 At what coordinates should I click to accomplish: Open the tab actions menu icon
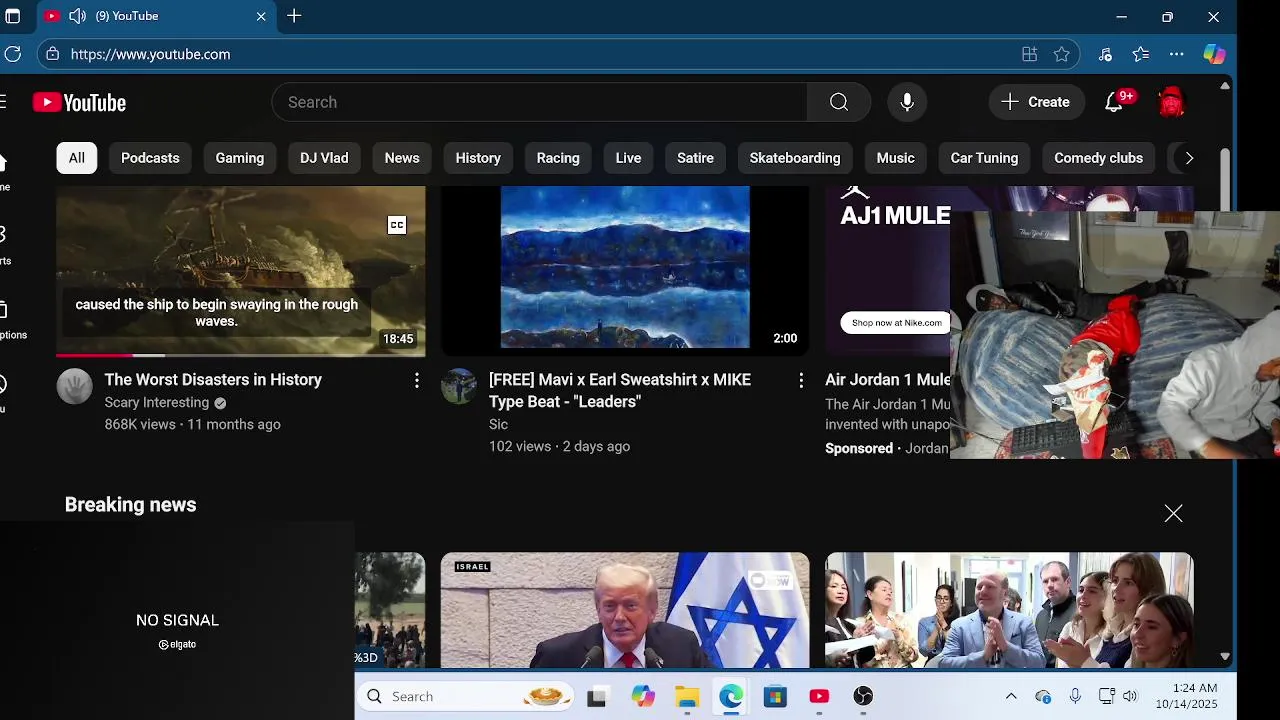pyautogui.click(x=12, y=16)
